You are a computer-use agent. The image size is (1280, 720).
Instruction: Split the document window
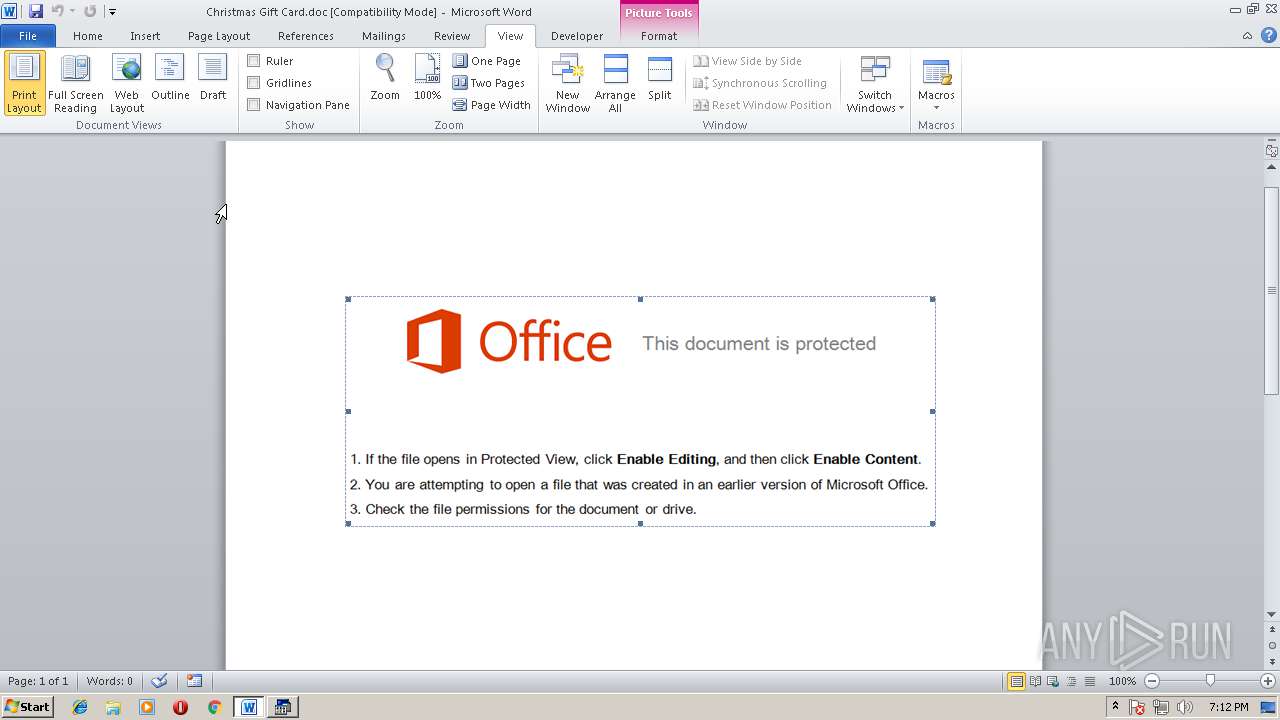(659, 78)
